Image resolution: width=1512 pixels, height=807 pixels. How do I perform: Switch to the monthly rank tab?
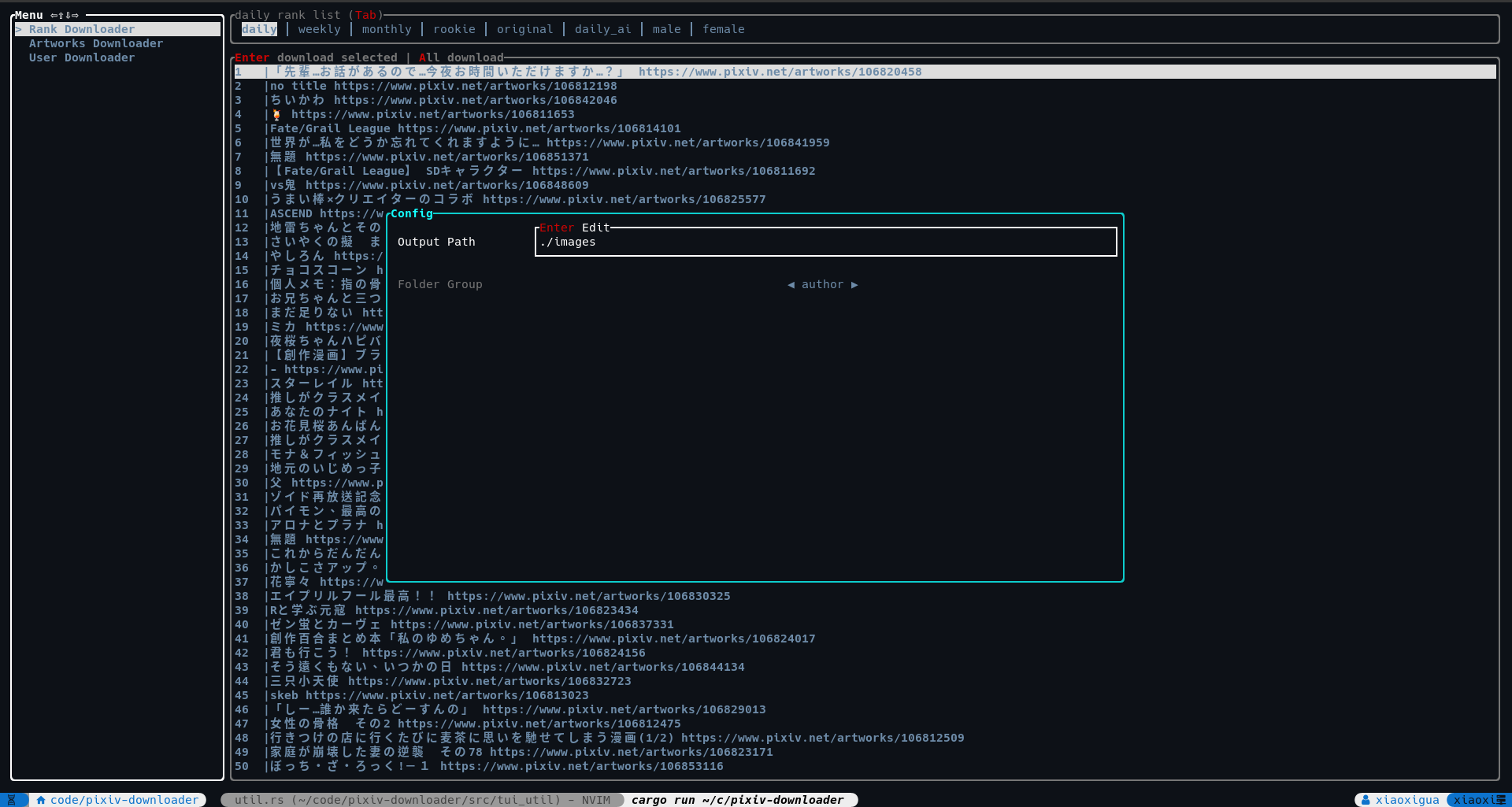pyautogui.click(x=387, y=29)
